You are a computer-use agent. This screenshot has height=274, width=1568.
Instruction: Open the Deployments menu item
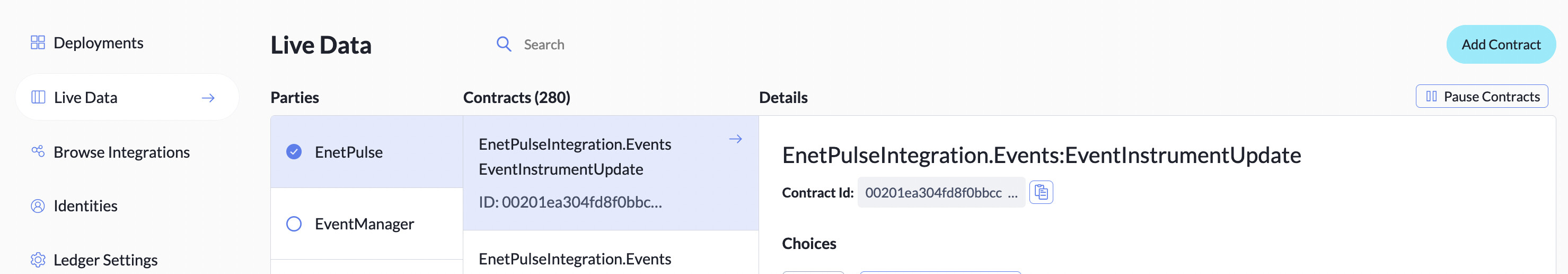click(99, 42)
